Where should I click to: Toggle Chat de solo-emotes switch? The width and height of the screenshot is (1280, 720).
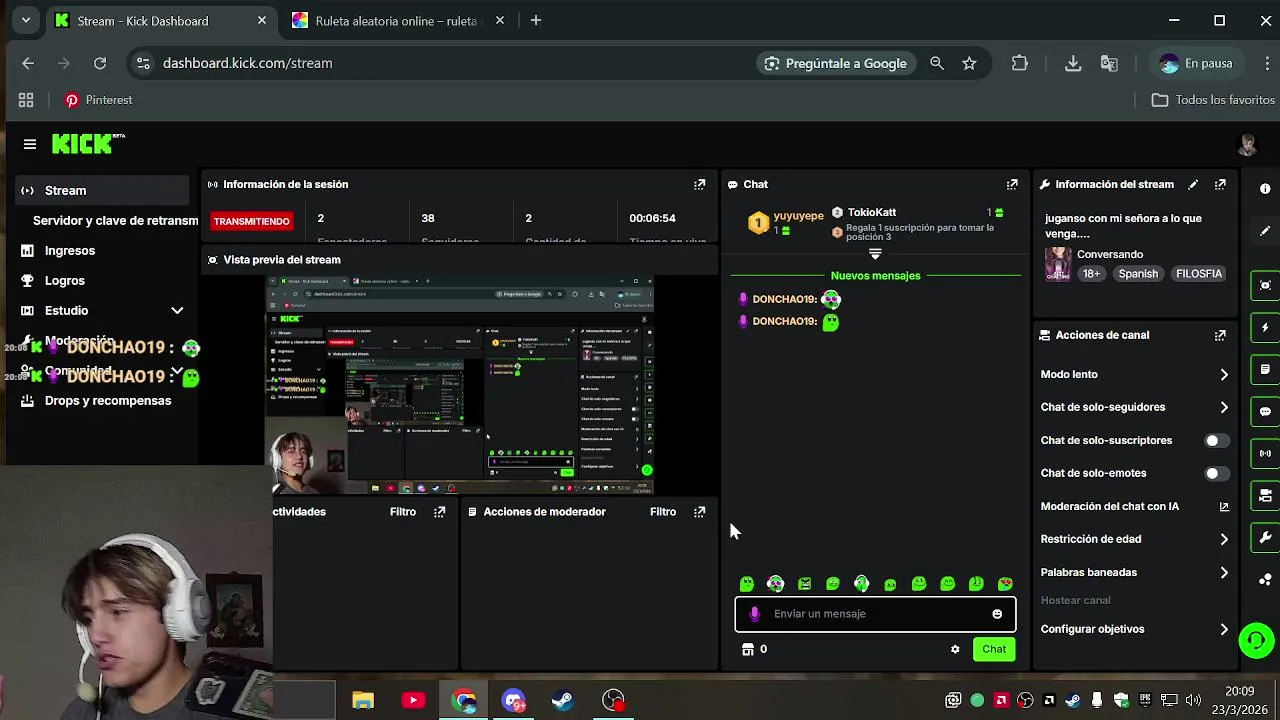(x=1216, y=473)
